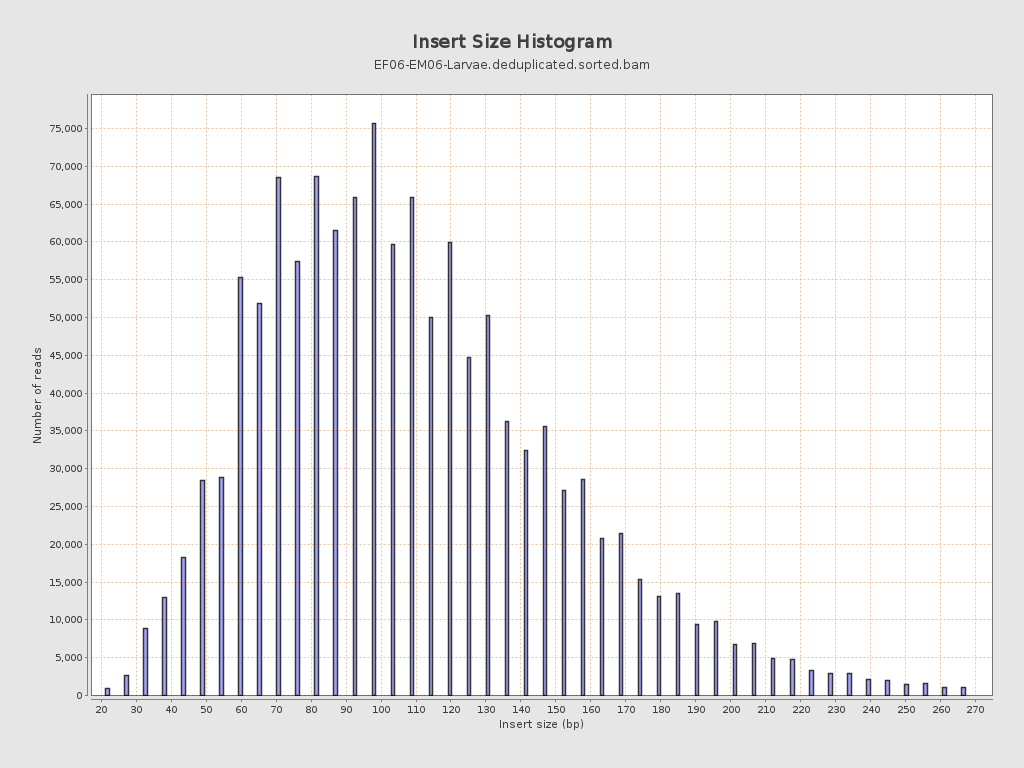Select the 35,000 y-axis tick label

[x=66, y=431]
